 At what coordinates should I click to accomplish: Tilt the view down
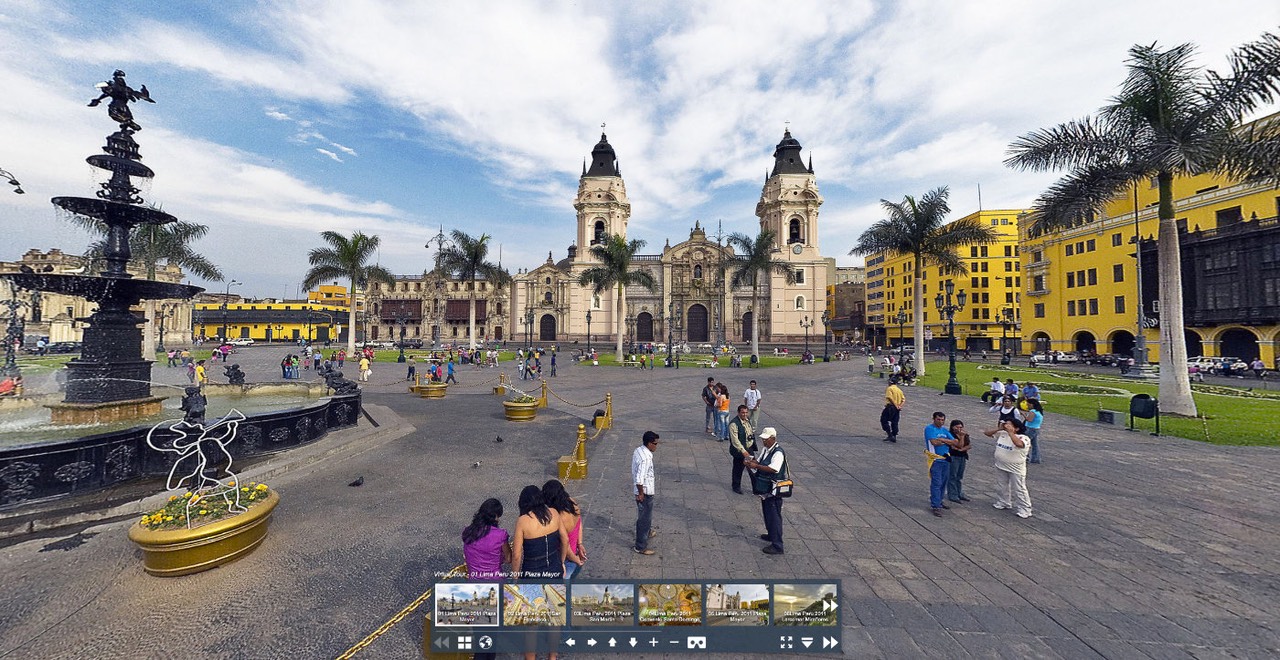(633, 642)
